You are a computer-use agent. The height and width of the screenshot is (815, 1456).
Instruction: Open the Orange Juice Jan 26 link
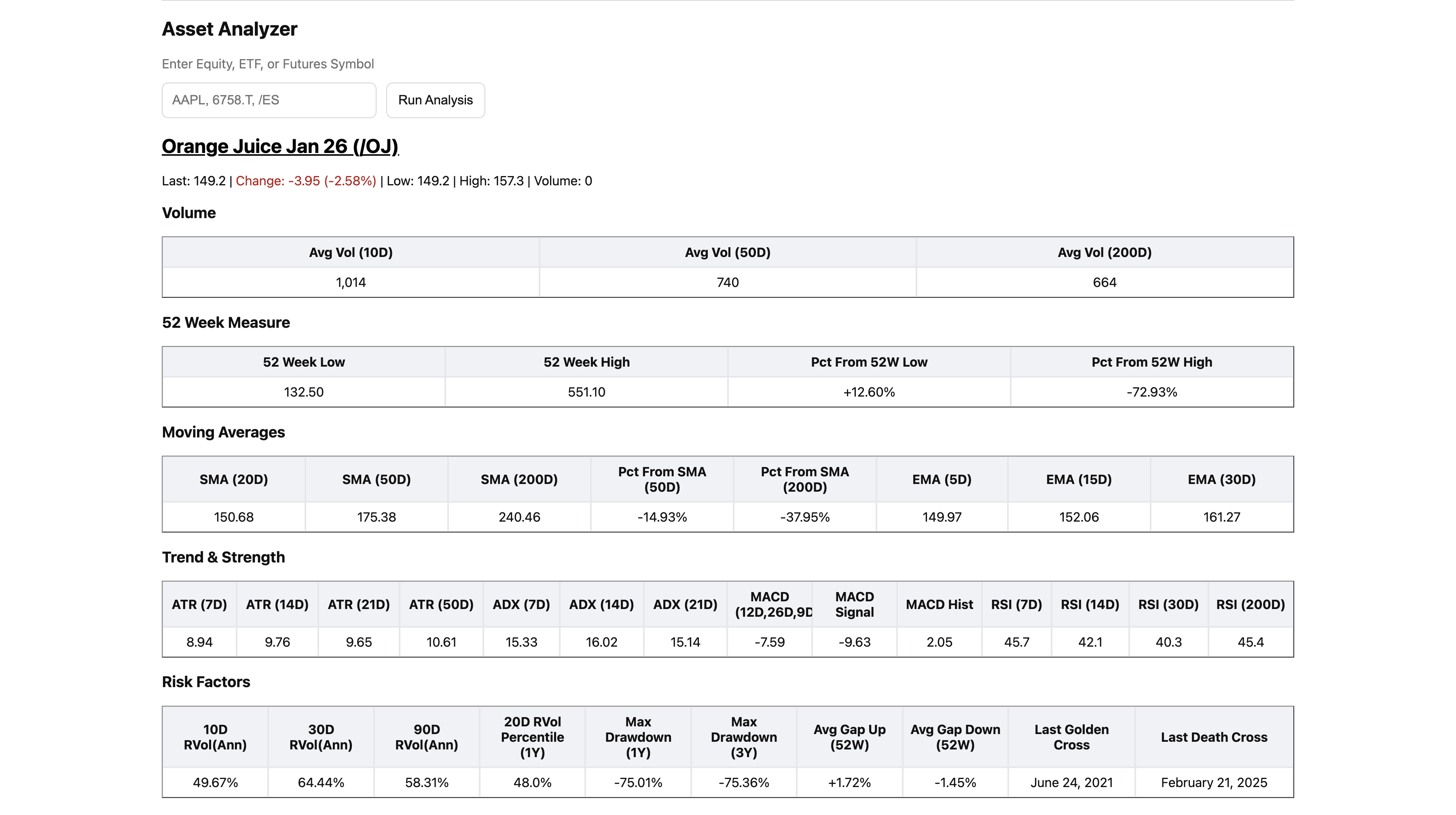click(x=280, y=146)
